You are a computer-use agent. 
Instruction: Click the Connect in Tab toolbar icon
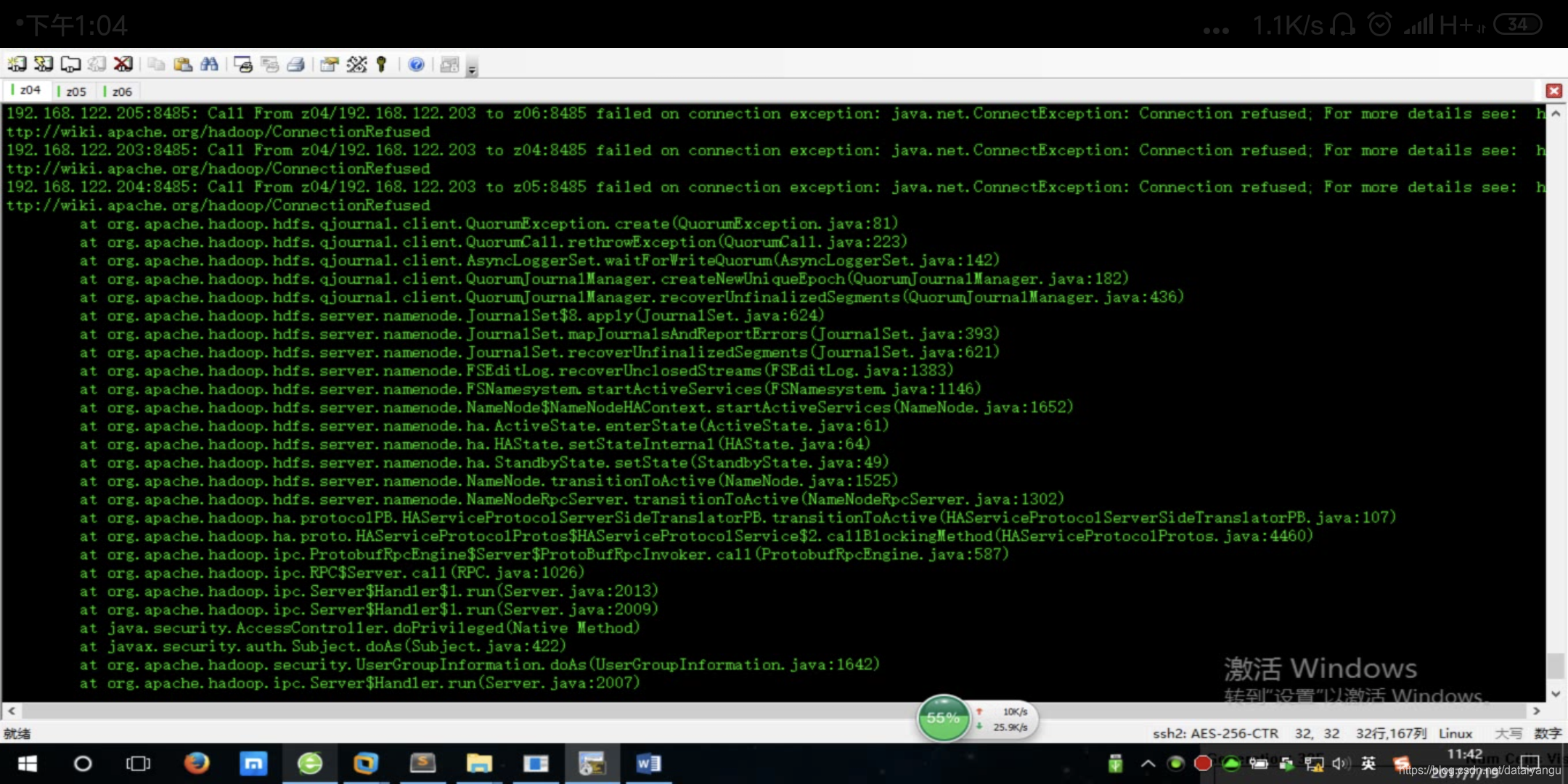coord(70,65)
